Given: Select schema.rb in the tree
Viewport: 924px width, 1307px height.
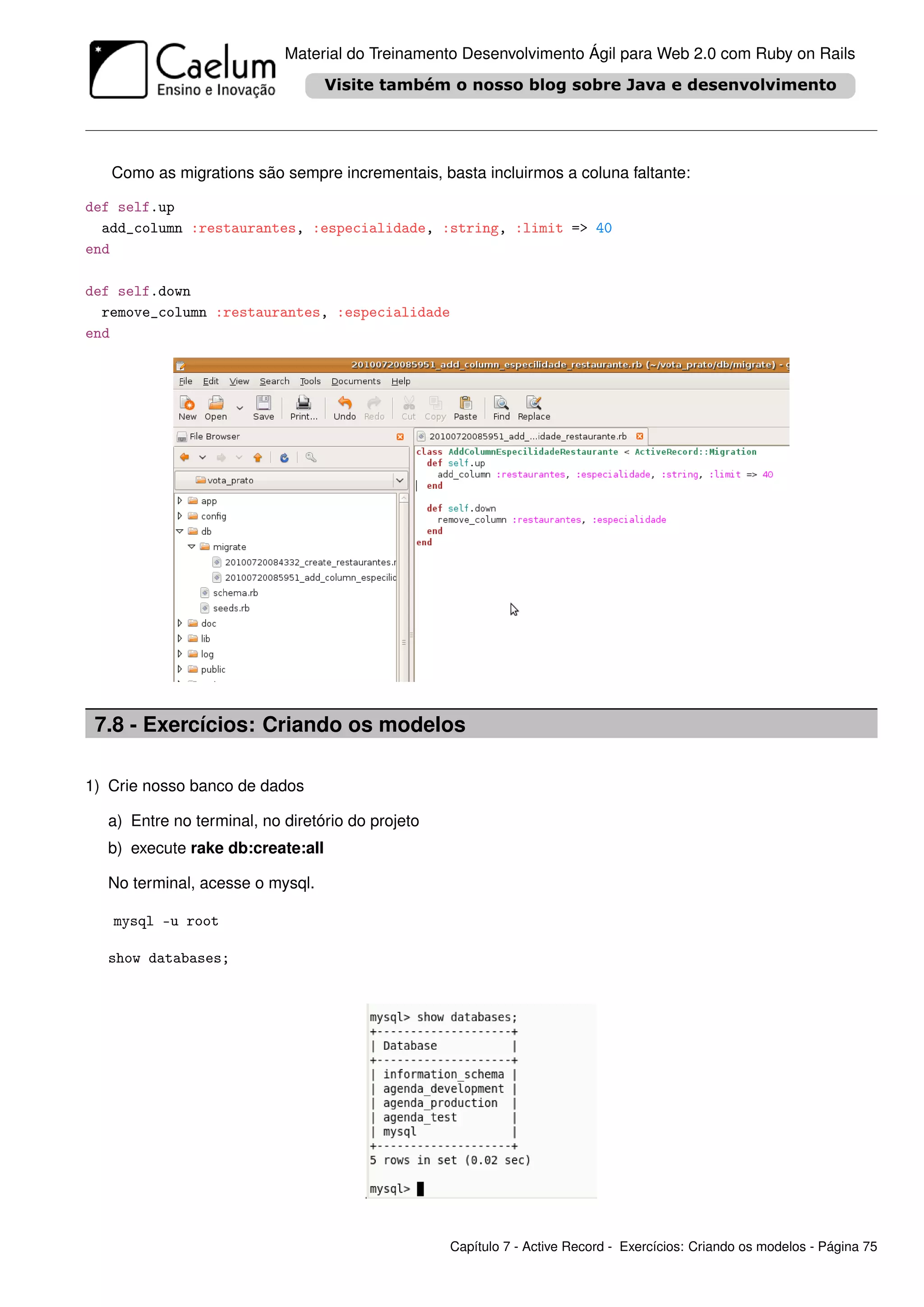Looking at the screenshot, I should coord(229,593).
